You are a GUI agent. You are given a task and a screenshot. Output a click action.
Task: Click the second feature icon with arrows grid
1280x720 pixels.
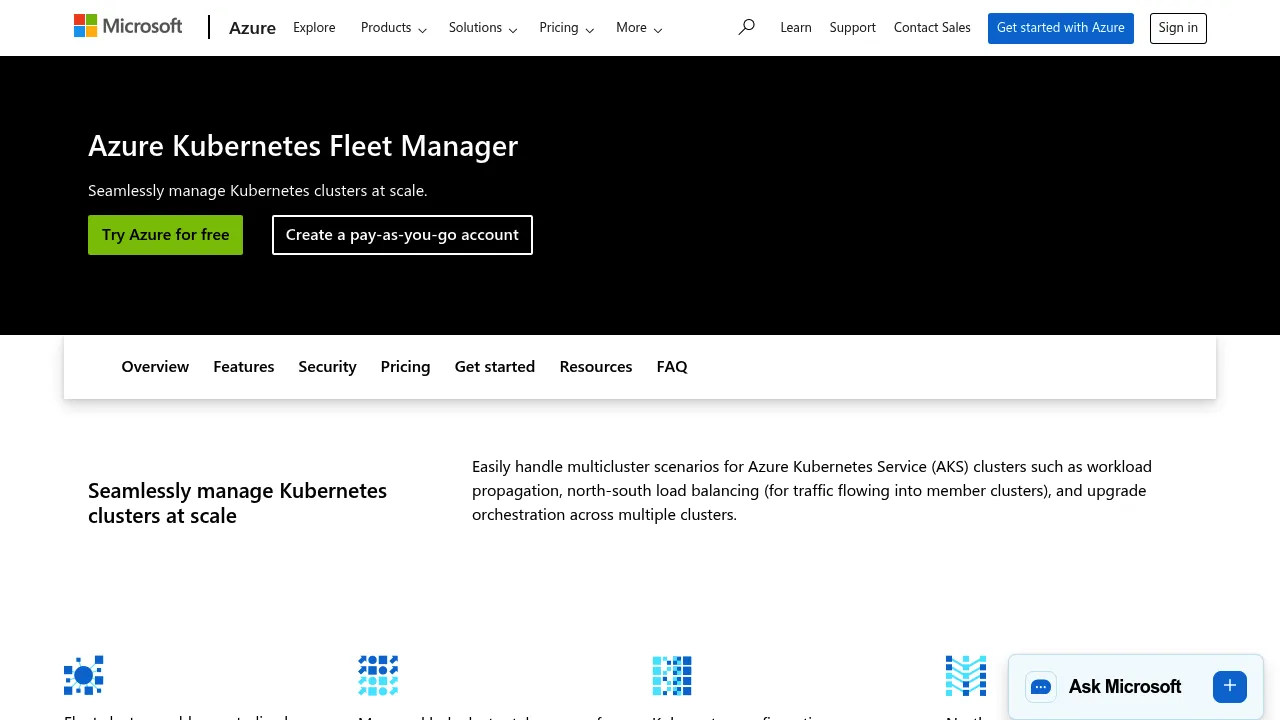378,676
